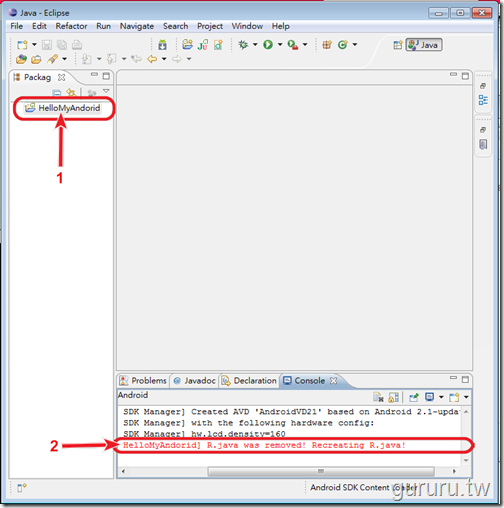
Task: Click the New Android XML File icon
Action: (218, 45)
